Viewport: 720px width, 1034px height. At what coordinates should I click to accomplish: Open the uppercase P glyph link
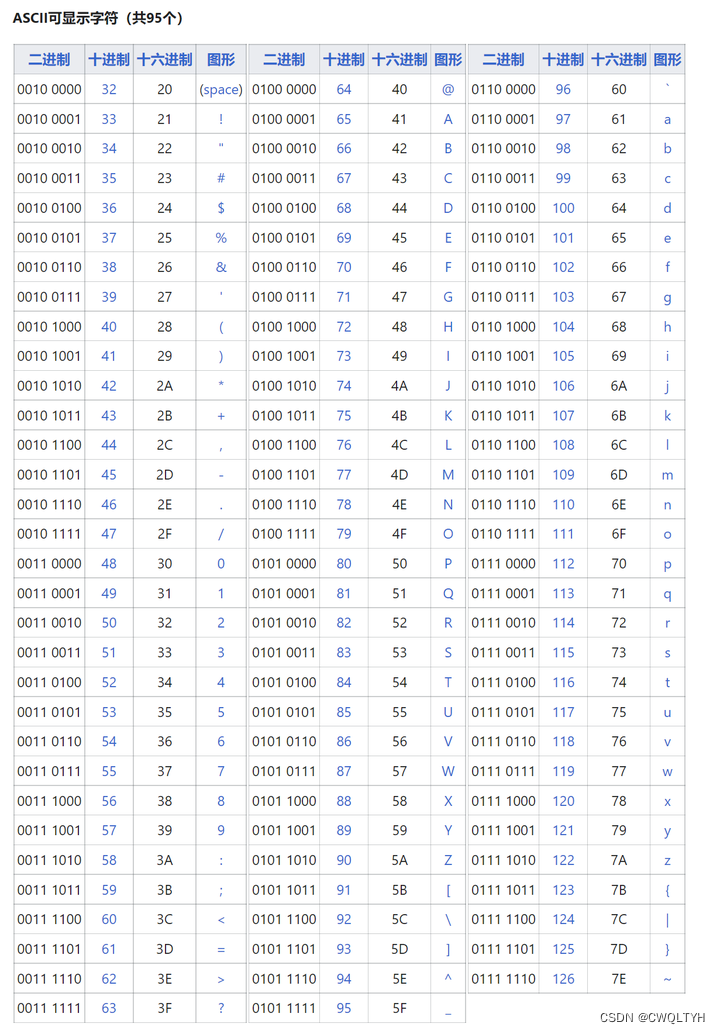pyautogui.click(x=448, y=564)
